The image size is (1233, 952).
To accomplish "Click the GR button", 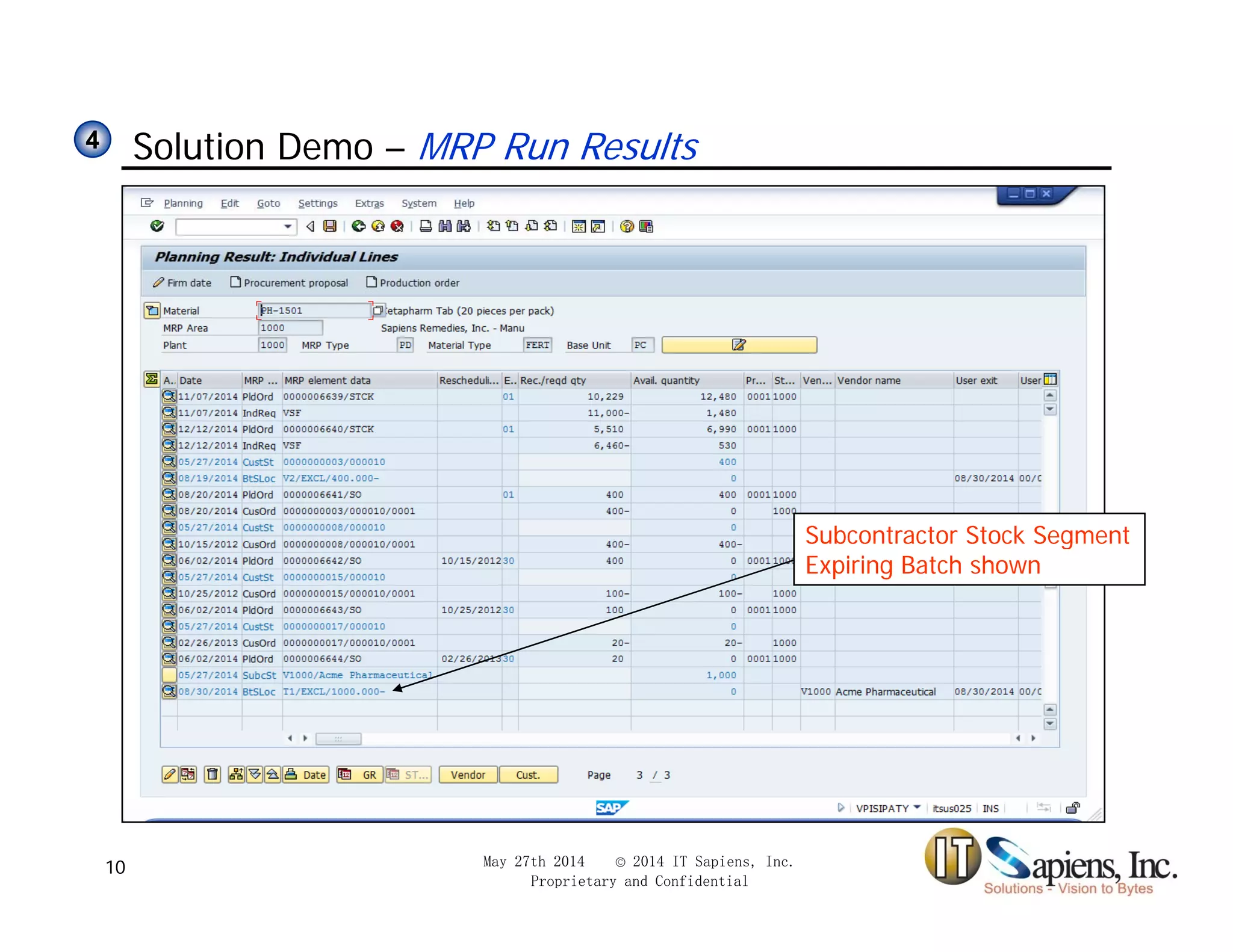I will [360, 774].
